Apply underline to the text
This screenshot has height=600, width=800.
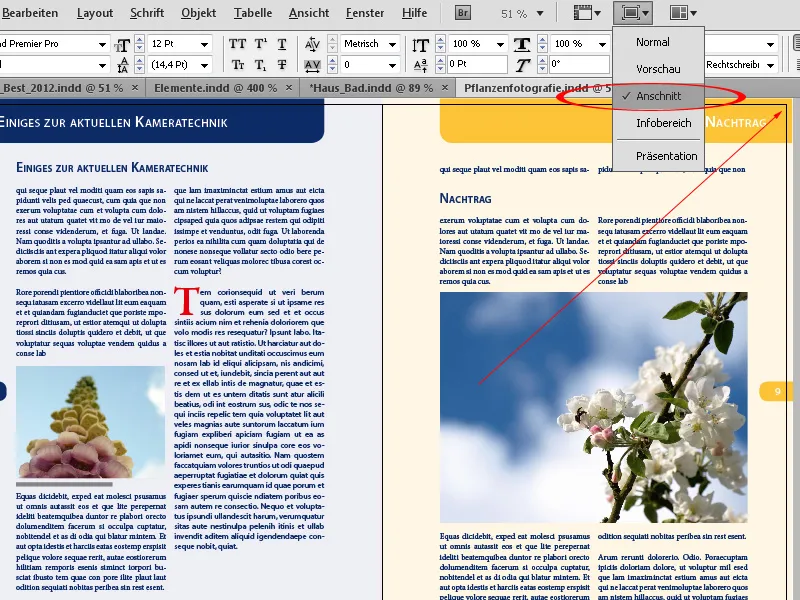[x=282, y=43]
